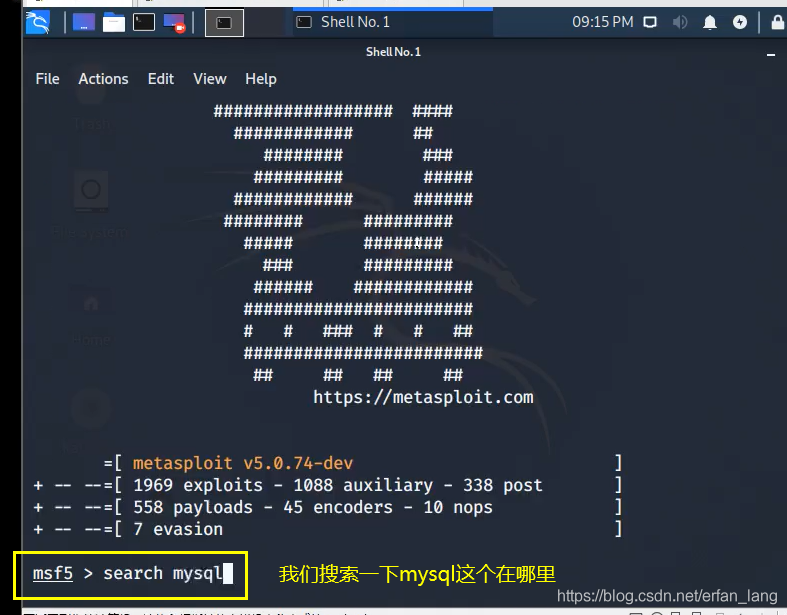Click the blue desktop icon in panel
Viewport: 787px width, 615px height.
click(84, 23)
